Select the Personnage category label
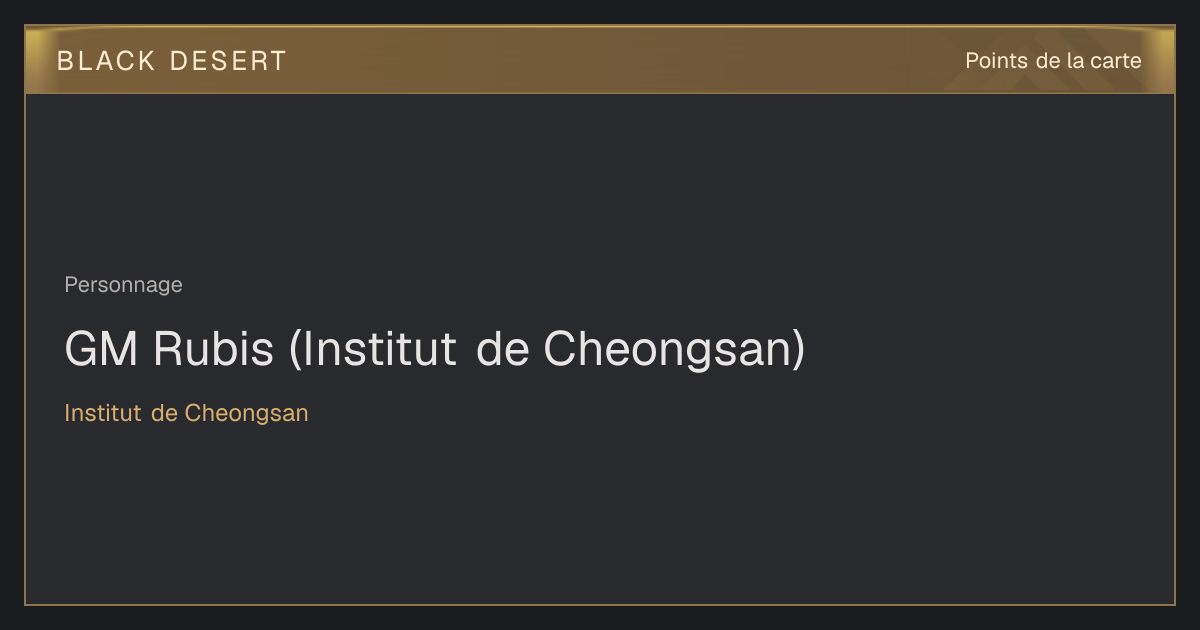 (x=123, y=285)
